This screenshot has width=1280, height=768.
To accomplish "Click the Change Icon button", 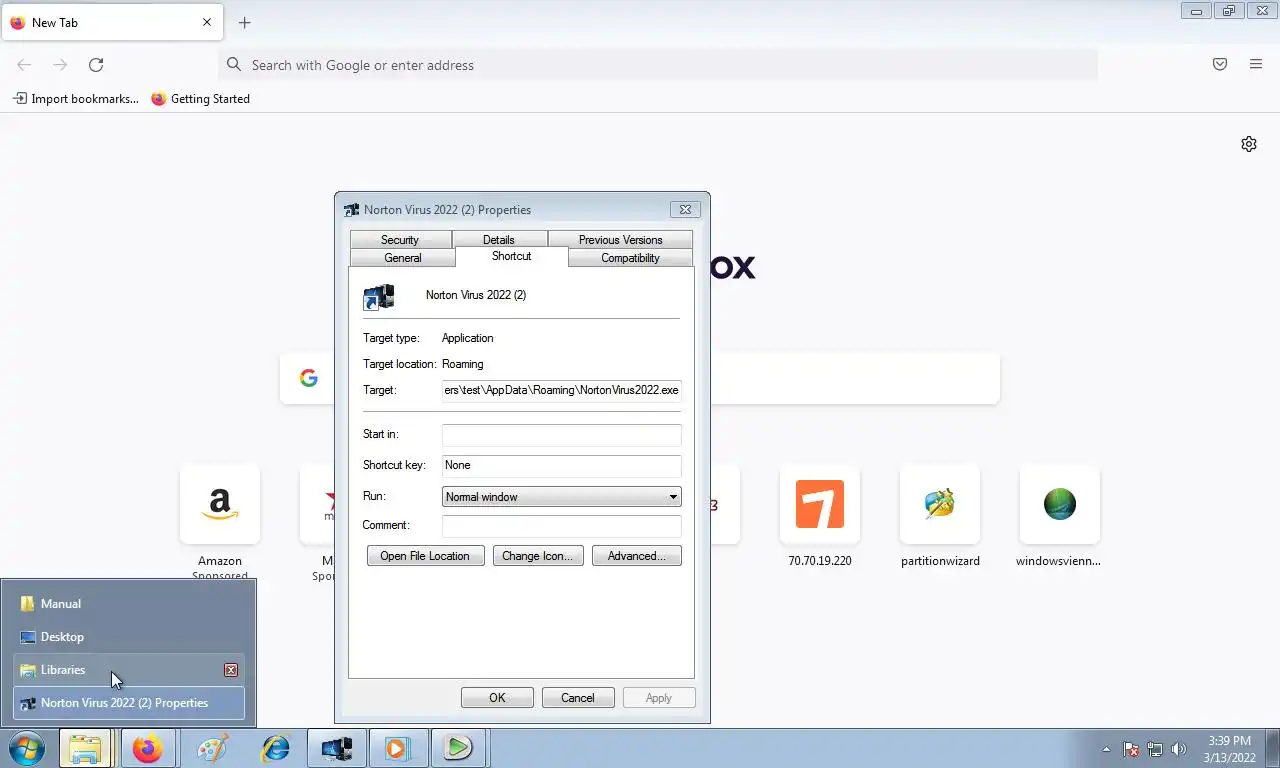I will pyautogui.click(x=538, y=556).
